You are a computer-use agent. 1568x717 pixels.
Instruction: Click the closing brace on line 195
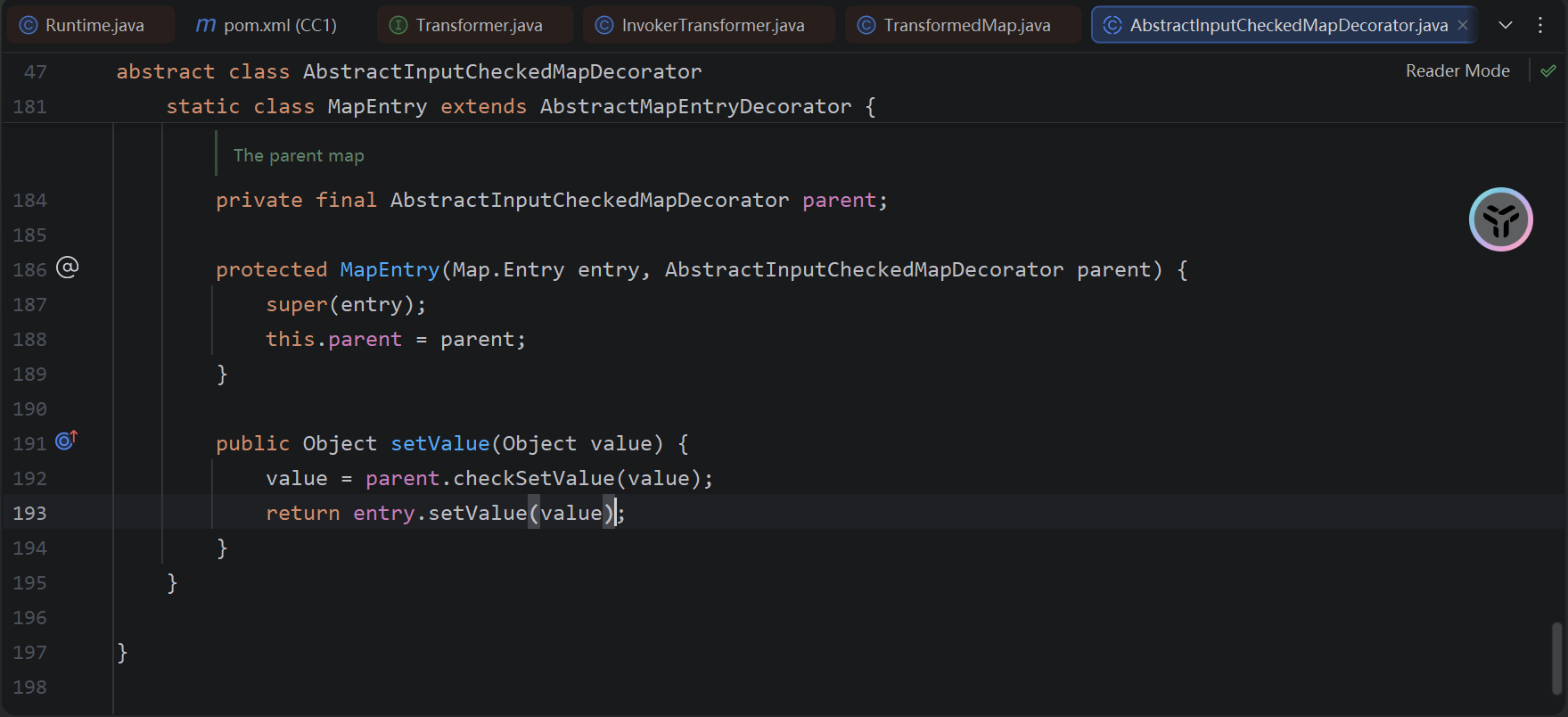point(172,583)
